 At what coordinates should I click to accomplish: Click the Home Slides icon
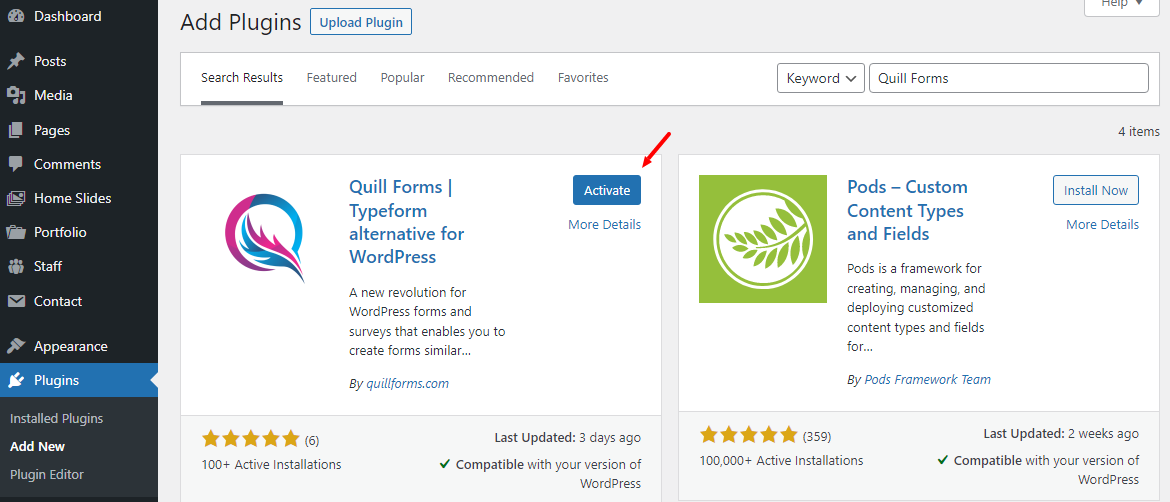click(16, 198)
